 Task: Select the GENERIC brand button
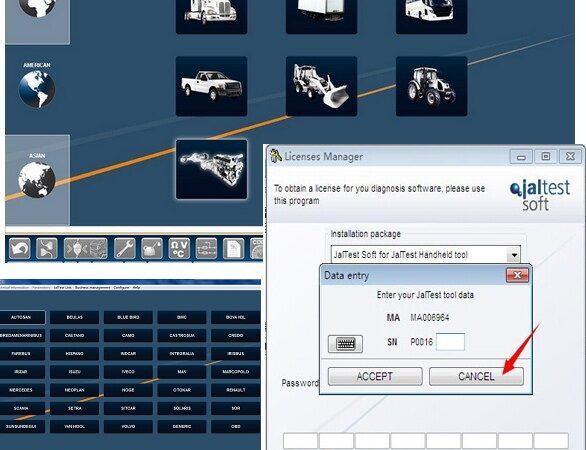click(182, 426)
